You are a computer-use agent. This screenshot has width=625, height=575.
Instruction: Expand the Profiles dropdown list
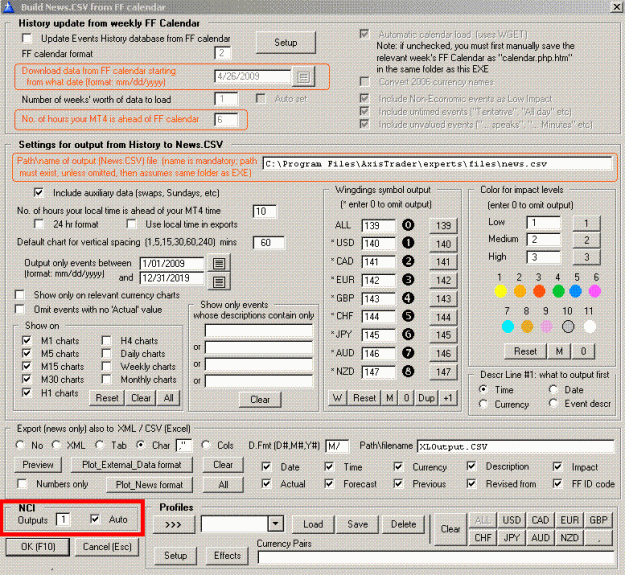(x=275, y=524)
